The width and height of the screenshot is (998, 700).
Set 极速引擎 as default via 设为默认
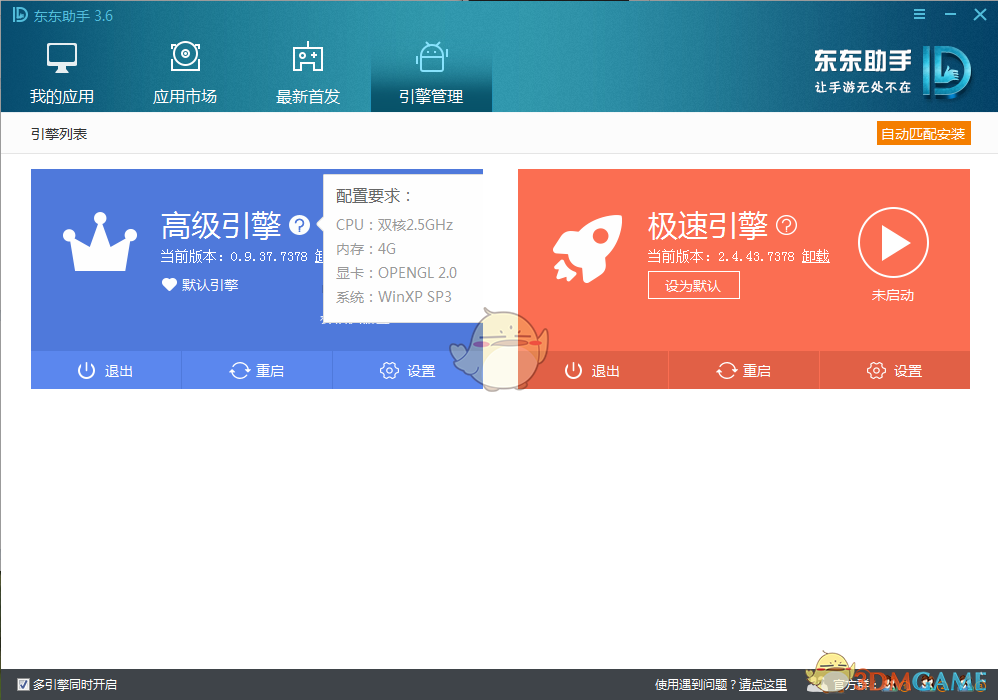[694, 285]
